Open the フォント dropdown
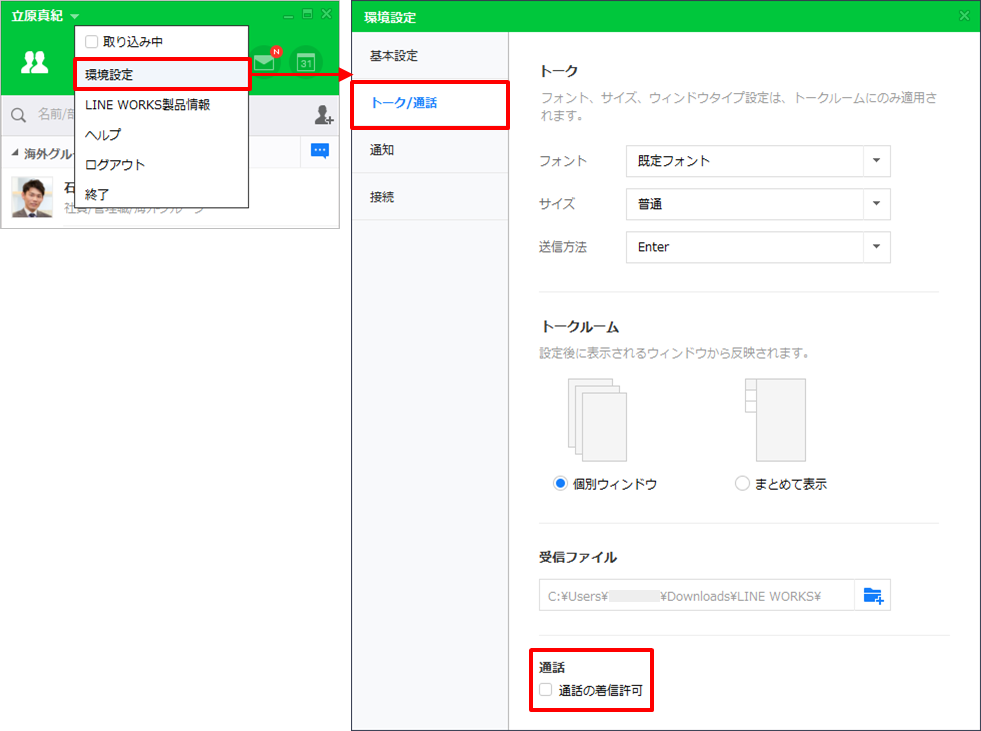 pyautogui.click(x=876, y=160)
